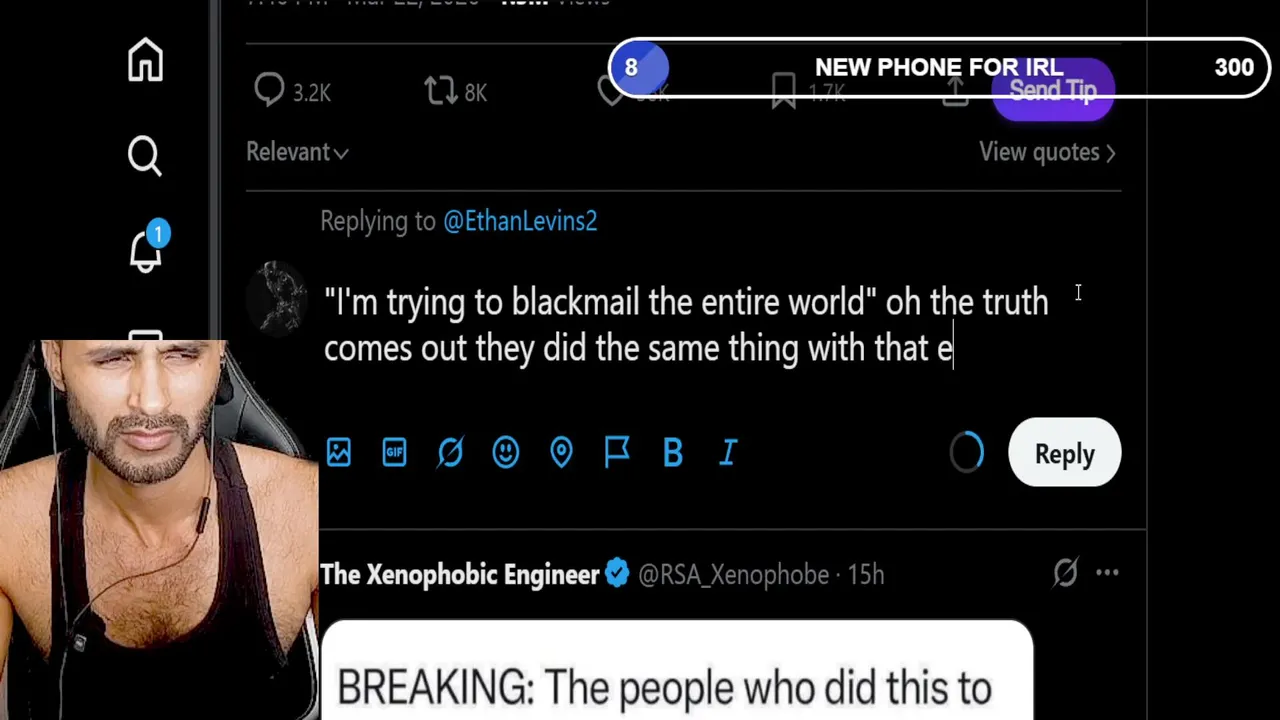1280x720 pixels.
Task: Click the flag icon in composer toolbar
Action: tap(617, 452)
